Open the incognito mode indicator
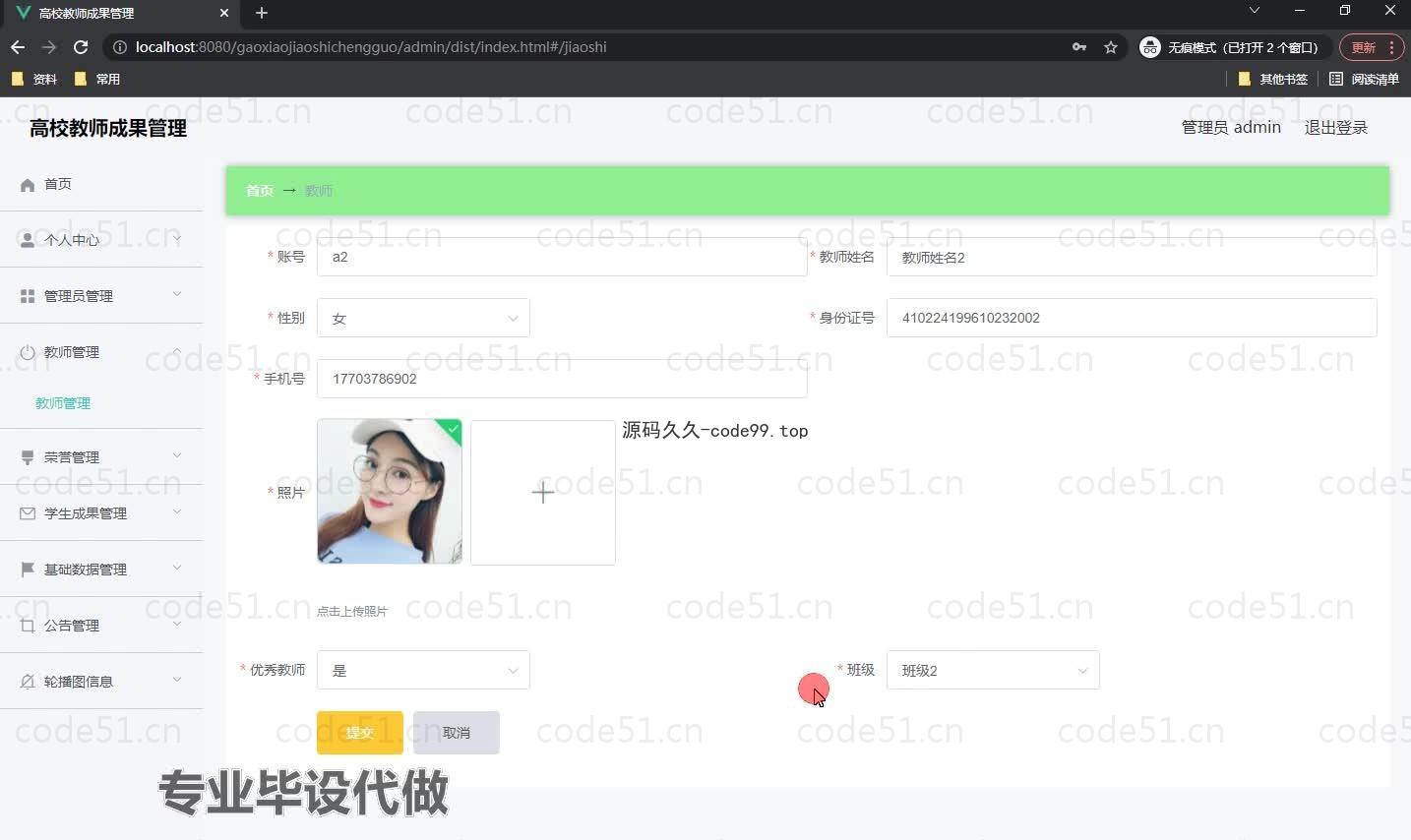The image size is (1411, 840). click(1235, 47)
